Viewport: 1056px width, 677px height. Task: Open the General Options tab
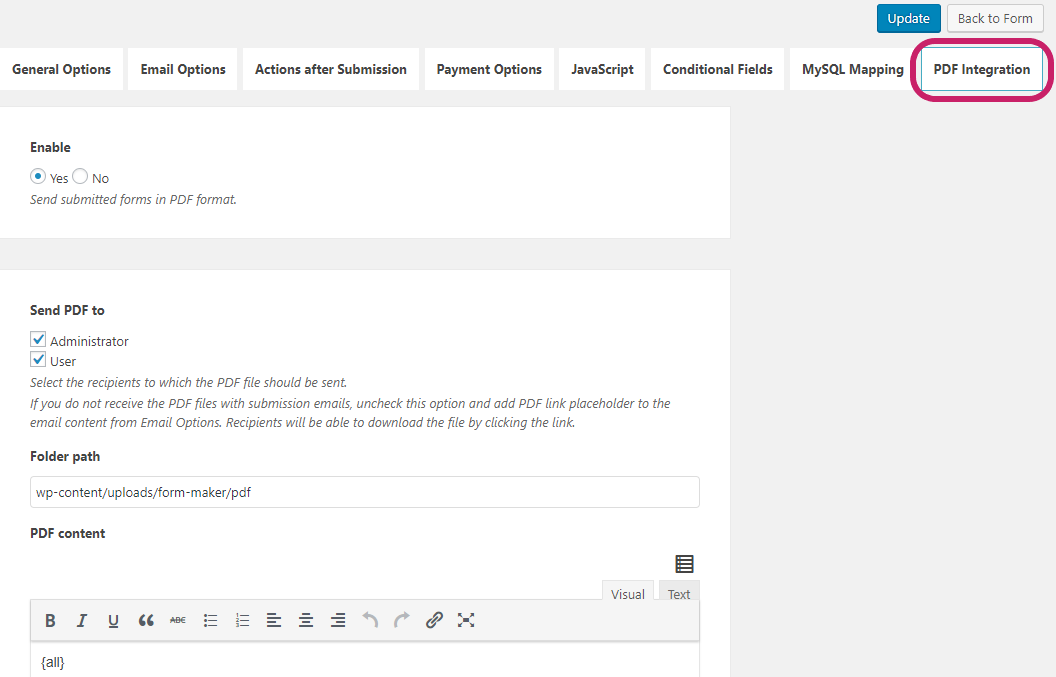tap(61, 69)
